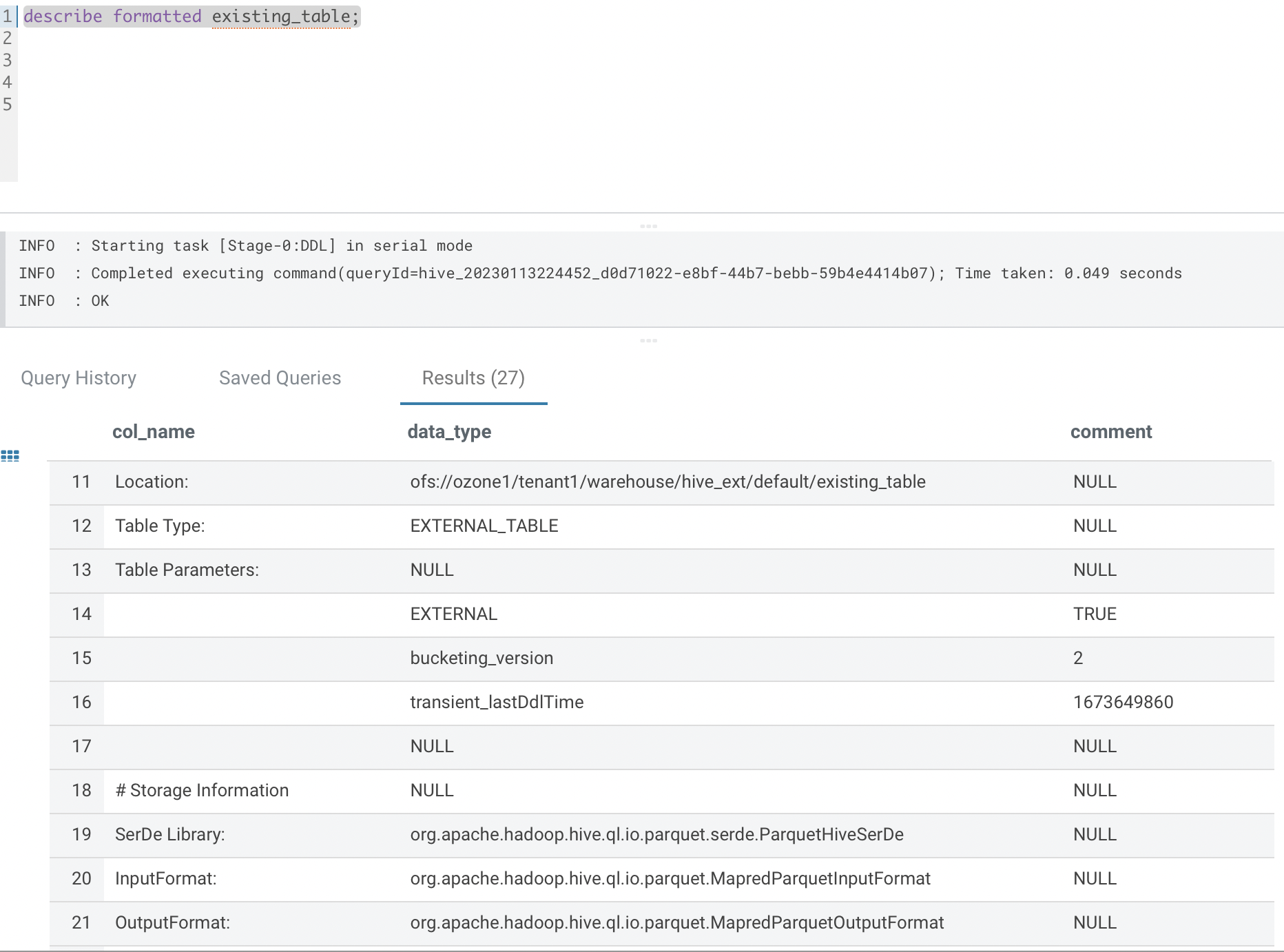Click the blue grid icon beside the results table
1284x952 pixels.
[x=10, y=455]
